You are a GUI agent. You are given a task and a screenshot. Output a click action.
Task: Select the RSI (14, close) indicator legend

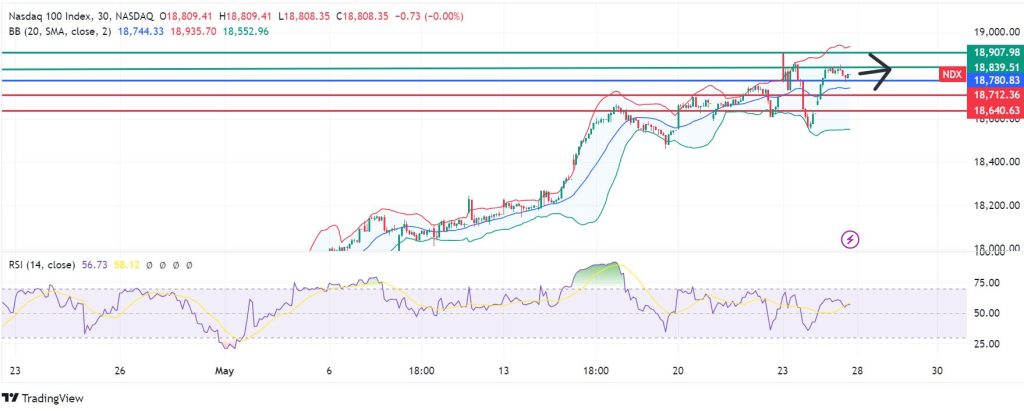click(42, 265)
